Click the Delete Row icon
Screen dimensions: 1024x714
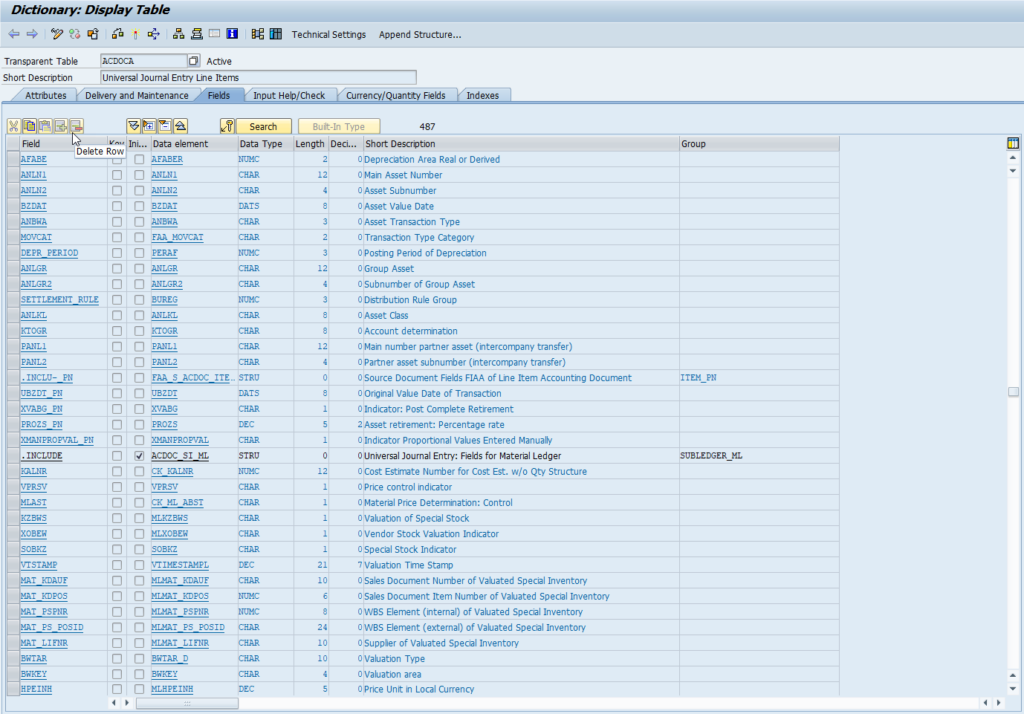point(76,126)
